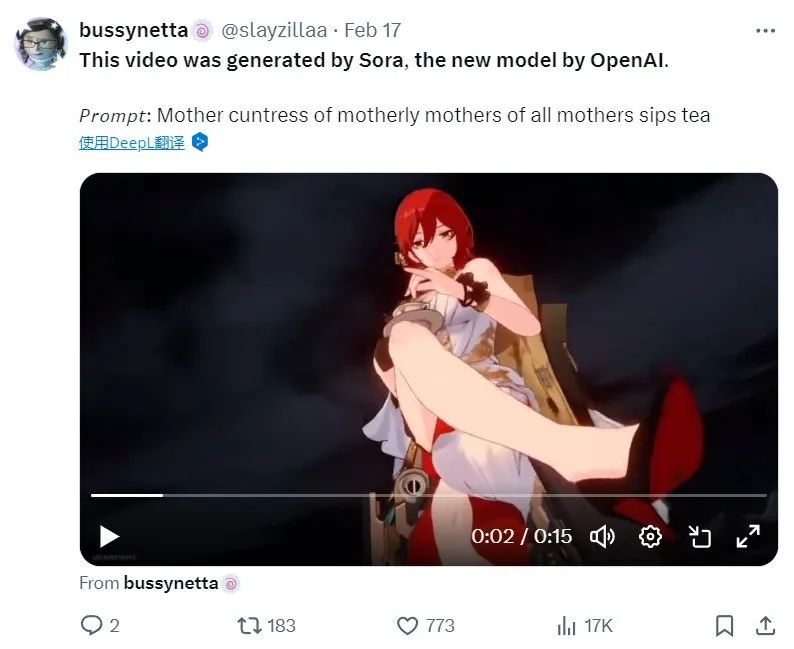Click the DeepL logo icon

200,142
